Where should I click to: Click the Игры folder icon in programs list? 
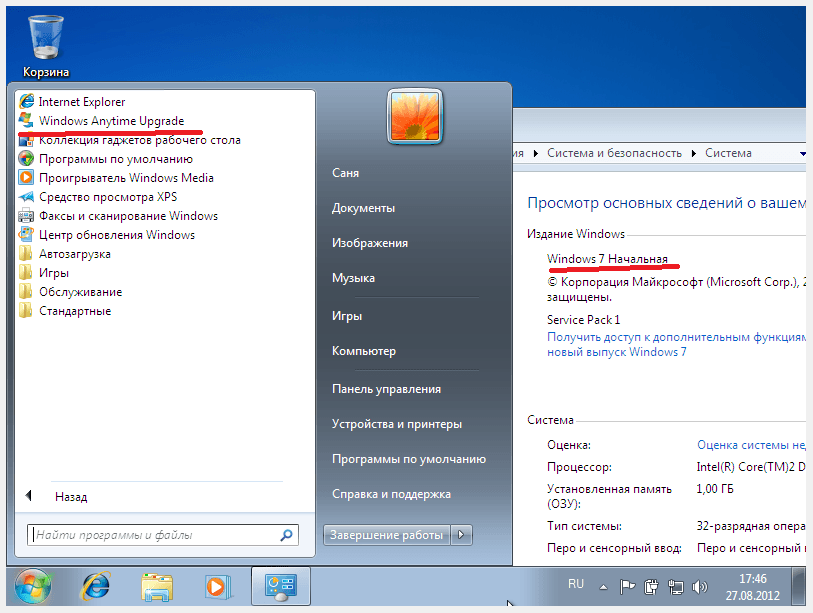(26, 273)
